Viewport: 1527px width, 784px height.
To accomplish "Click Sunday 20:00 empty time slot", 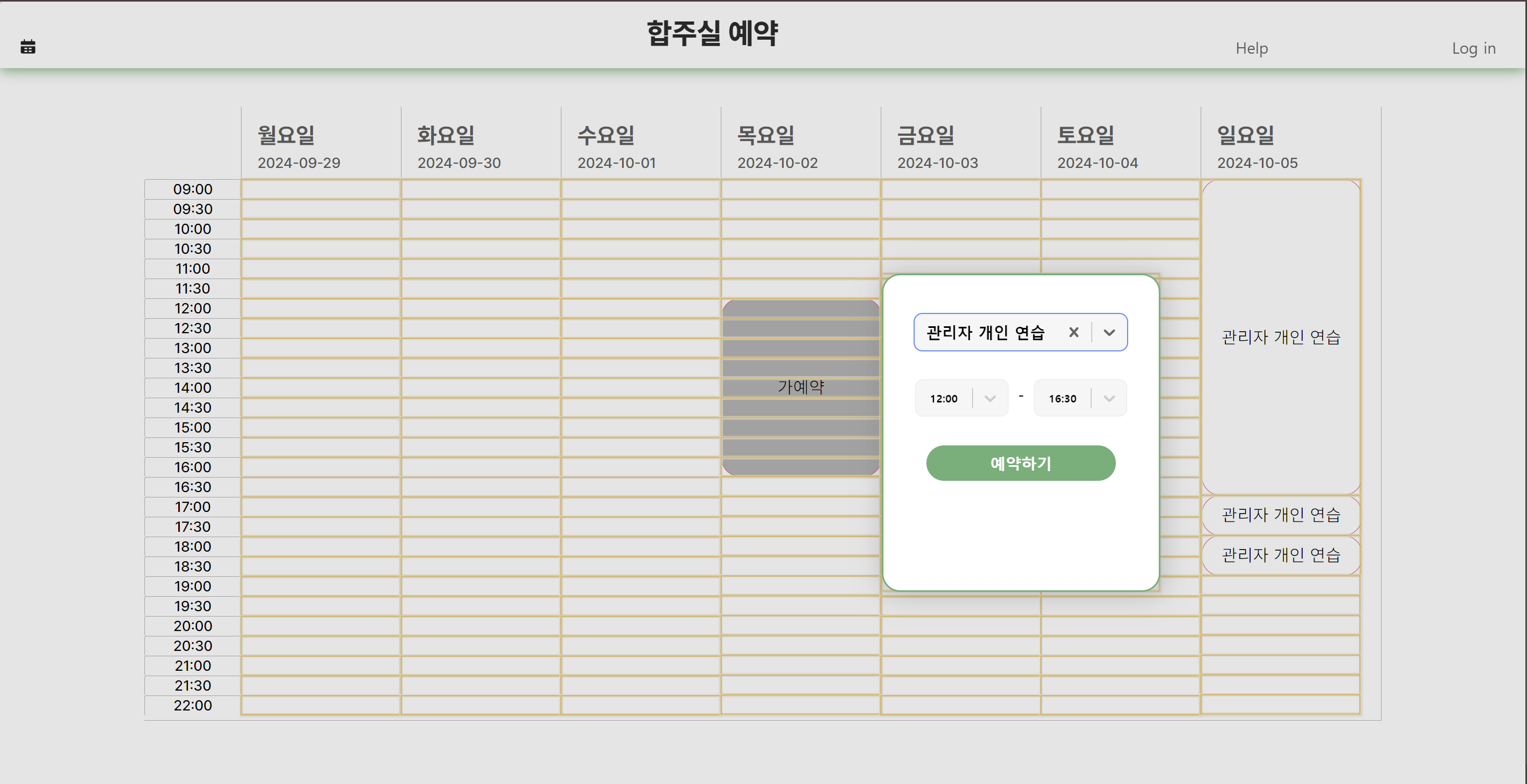I will coord(1281,626).
